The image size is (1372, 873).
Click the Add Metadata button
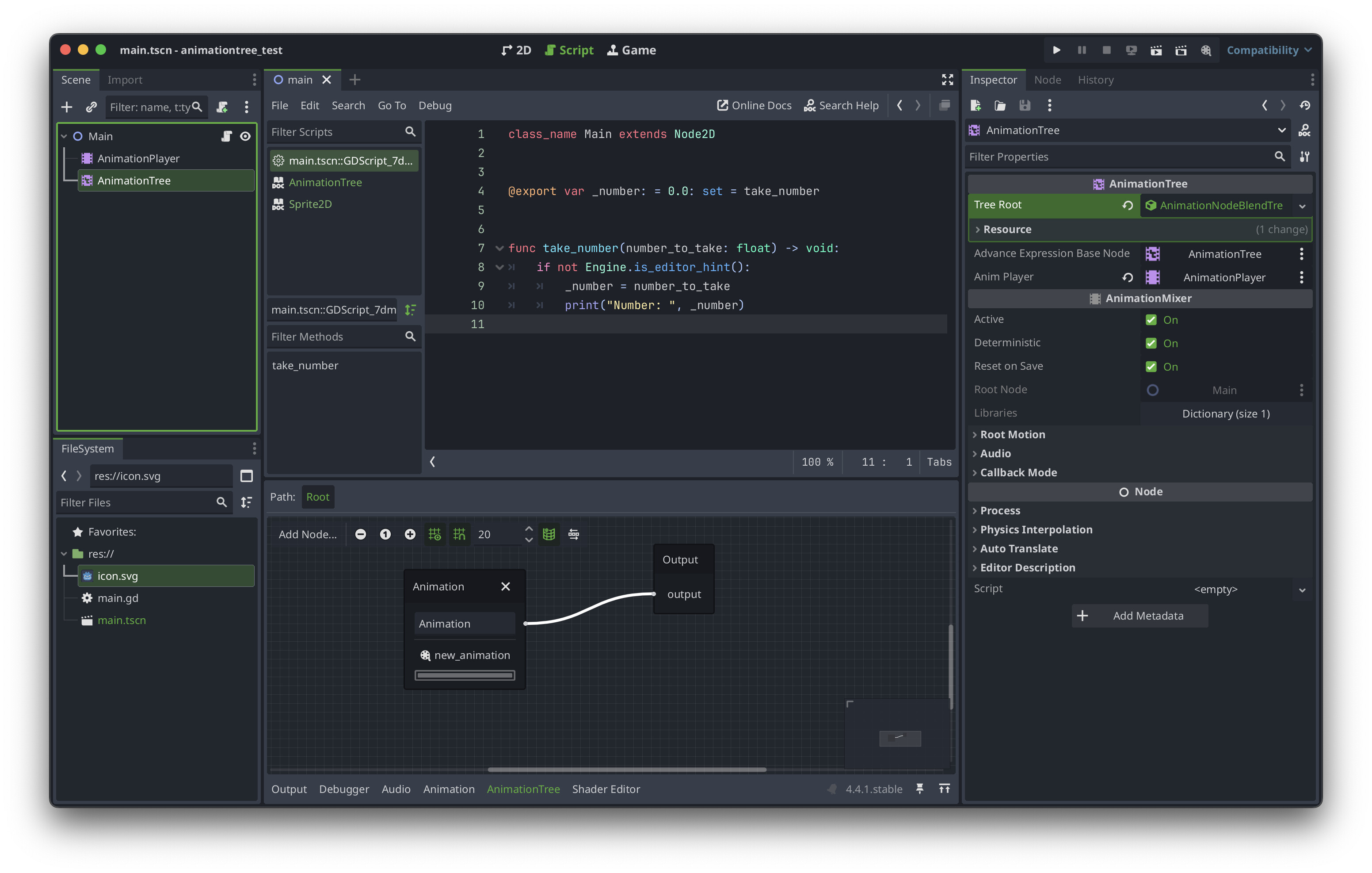tap(1140, 615)
